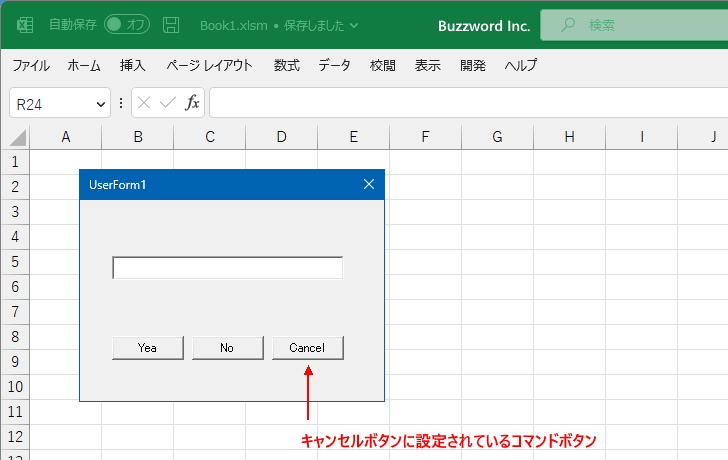Click the Select All corner triangle

pos(18,138)
